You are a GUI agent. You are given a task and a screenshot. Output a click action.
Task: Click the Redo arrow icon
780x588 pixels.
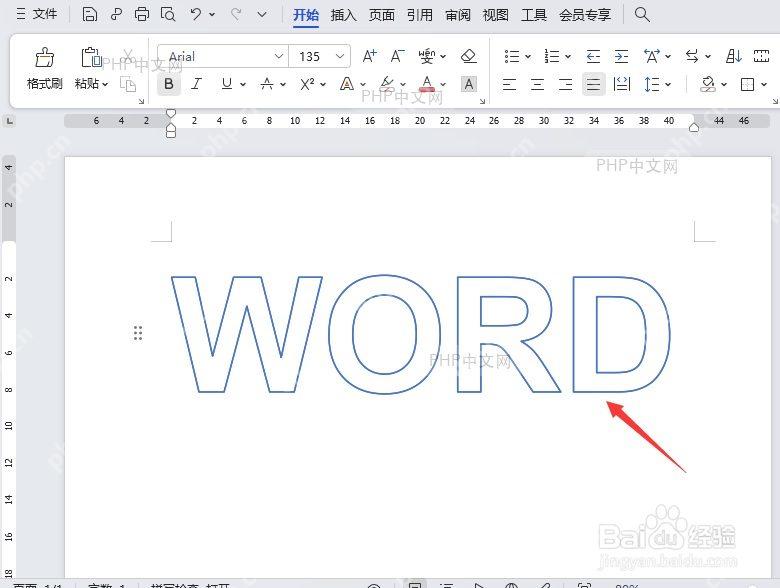click(x=236, y=14)
